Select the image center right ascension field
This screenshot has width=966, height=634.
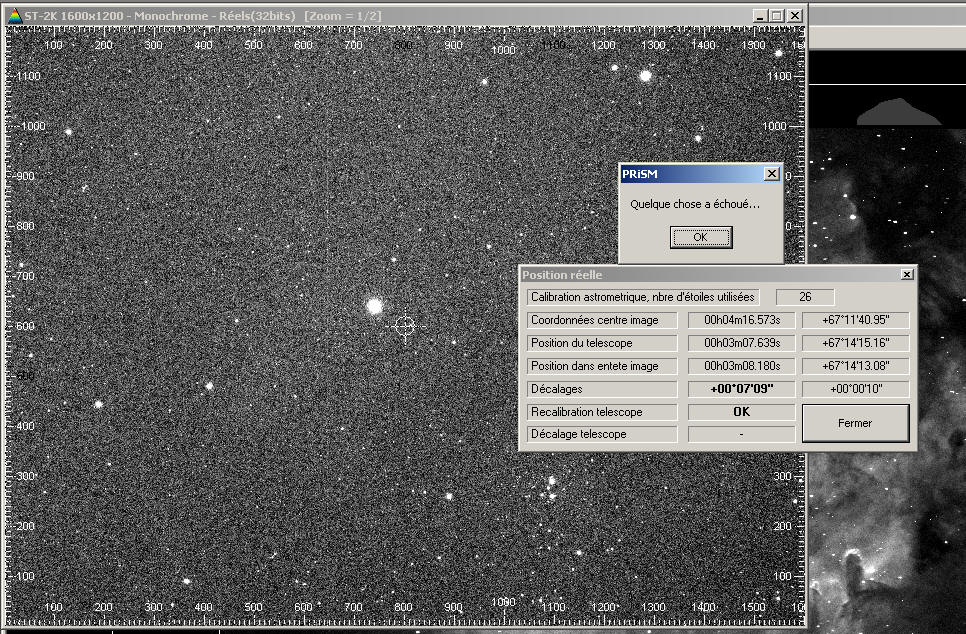[742, 321]
